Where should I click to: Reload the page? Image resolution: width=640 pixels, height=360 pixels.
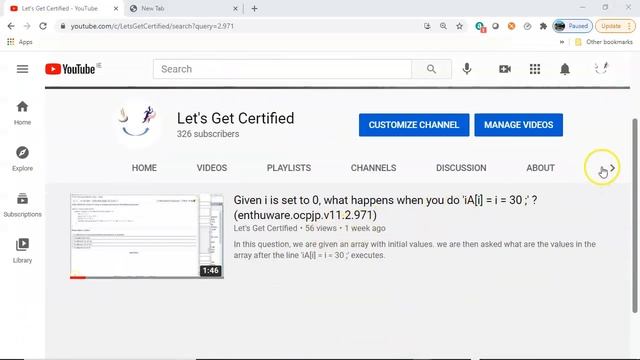43,26
